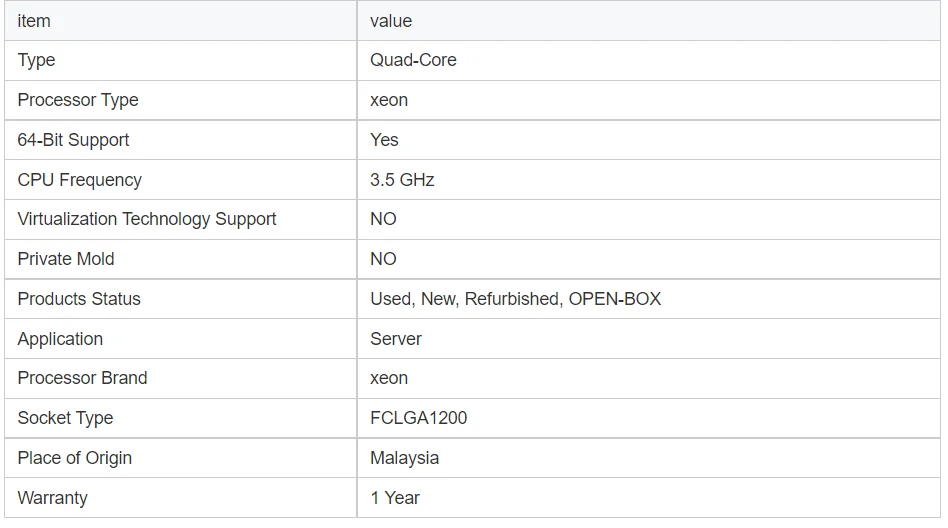Select the 'Private Mold' row label
This screenshot has width=948, height=528.
pyautogui.click(x=66, y=259)
